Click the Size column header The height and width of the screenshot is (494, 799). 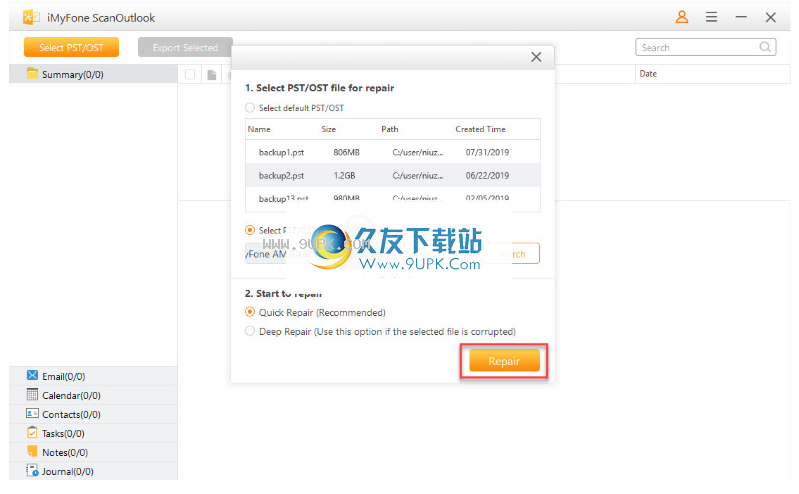329,129
